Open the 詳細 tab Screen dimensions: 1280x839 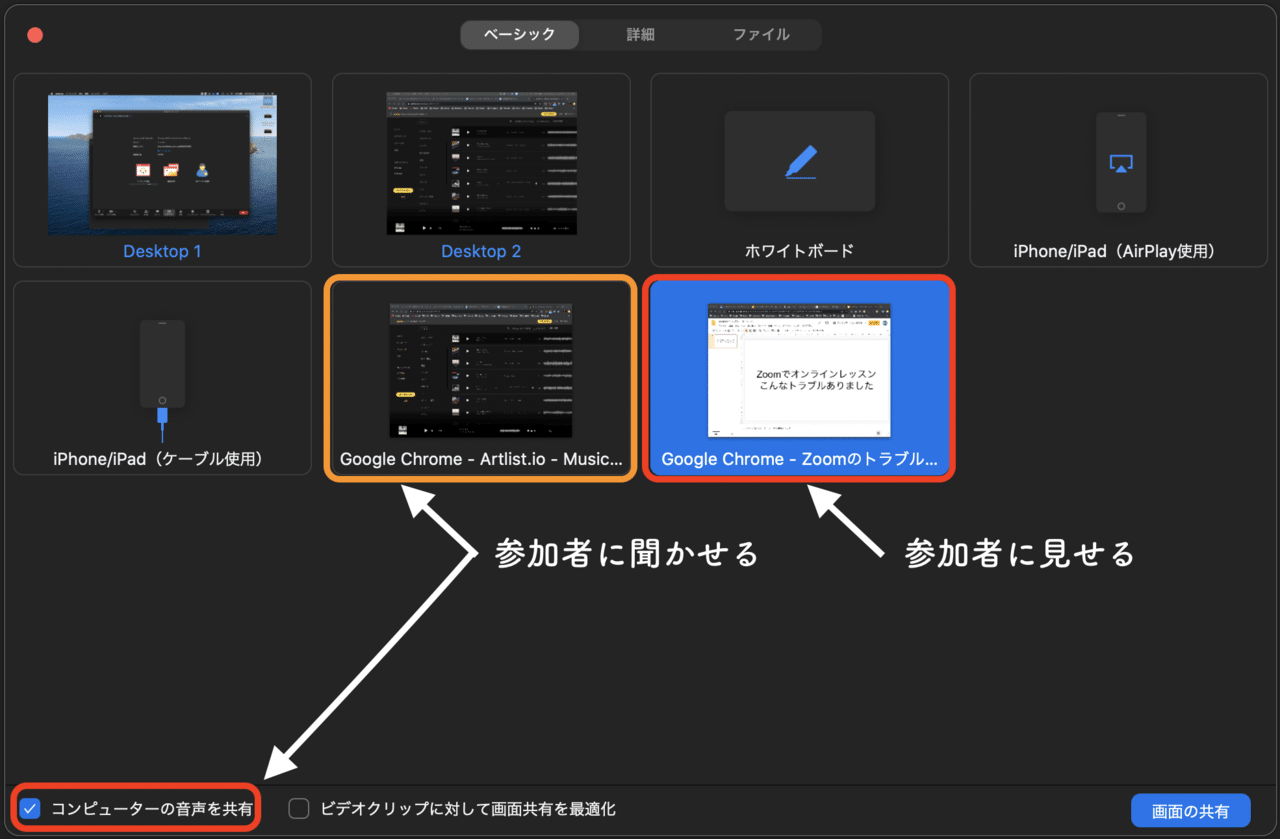click(640, 34)
